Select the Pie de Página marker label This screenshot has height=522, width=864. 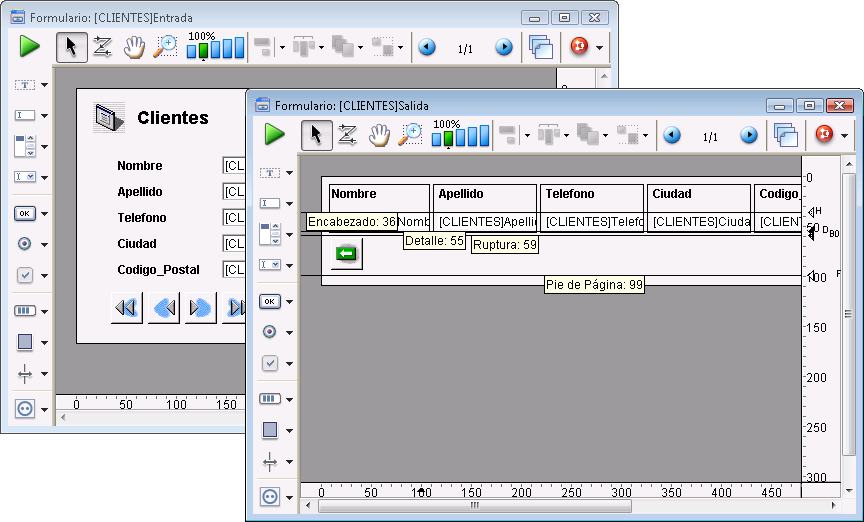tap(594, 285)
